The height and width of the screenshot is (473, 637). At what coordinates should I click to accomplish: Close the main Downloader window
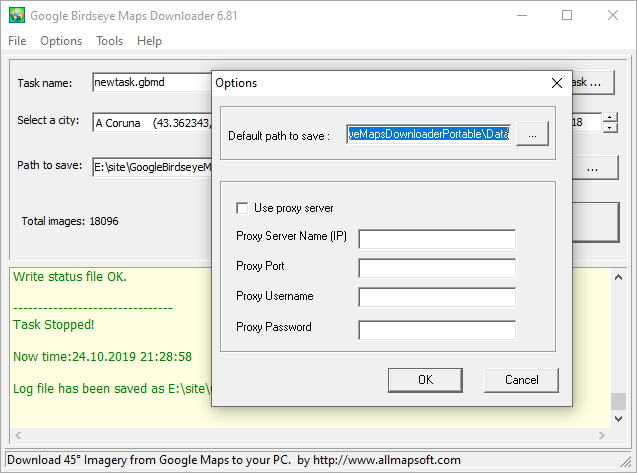[x=613, y=15]
